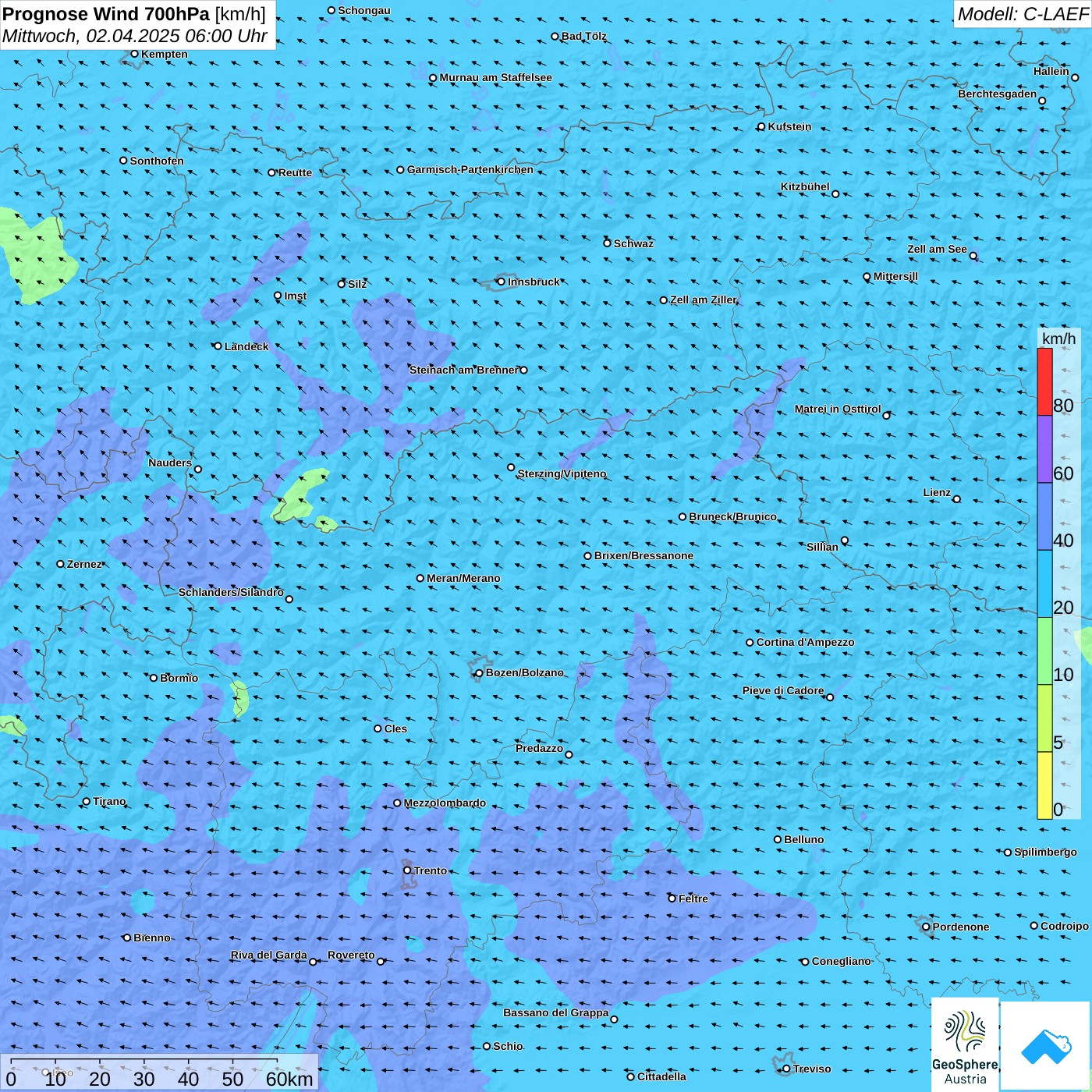1092x1092 pixels.
Task: Click the Landeck city label
Action: (246, 346)
